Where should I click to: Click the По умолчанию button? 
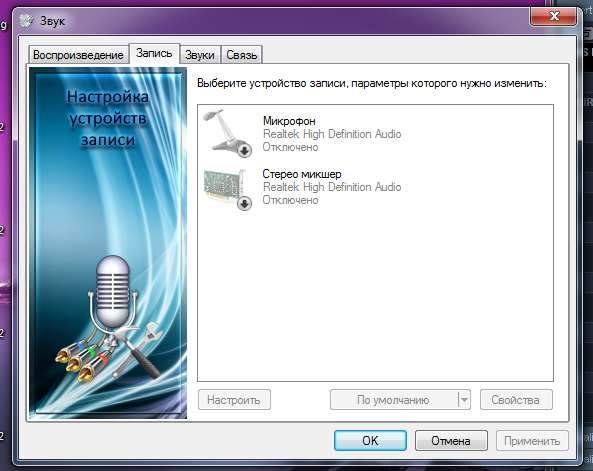[393, 400]
